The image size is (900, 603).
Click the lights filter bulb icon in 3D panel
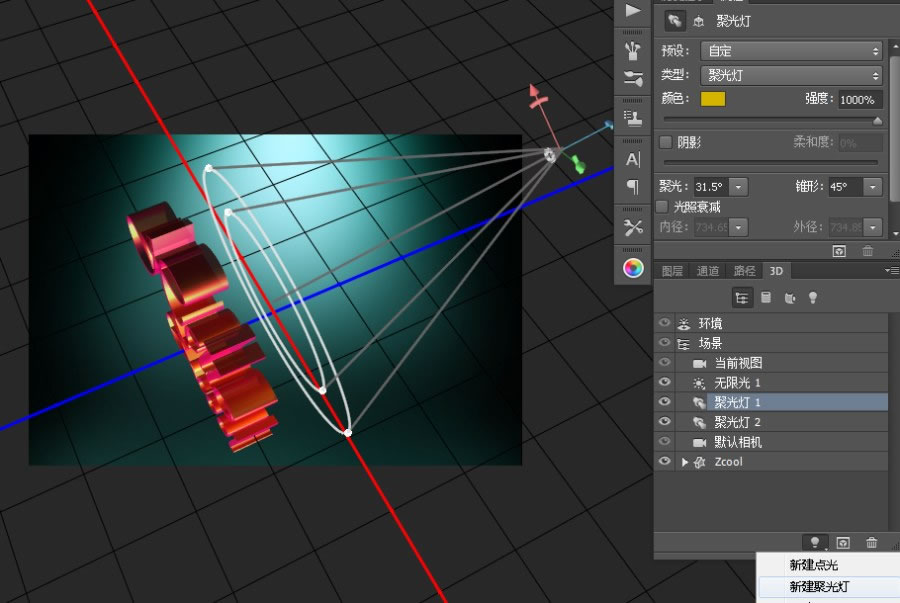pos(813,297)
